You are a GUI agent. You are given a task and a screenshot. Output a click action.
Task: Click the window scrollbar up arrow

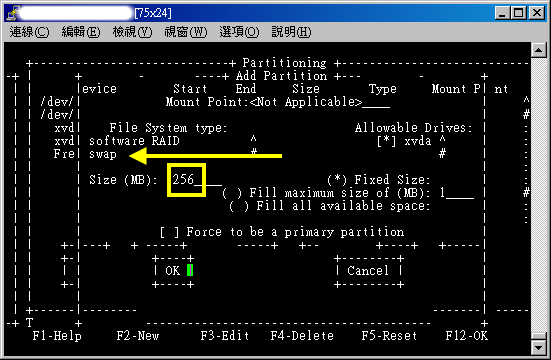coord(538,50)
